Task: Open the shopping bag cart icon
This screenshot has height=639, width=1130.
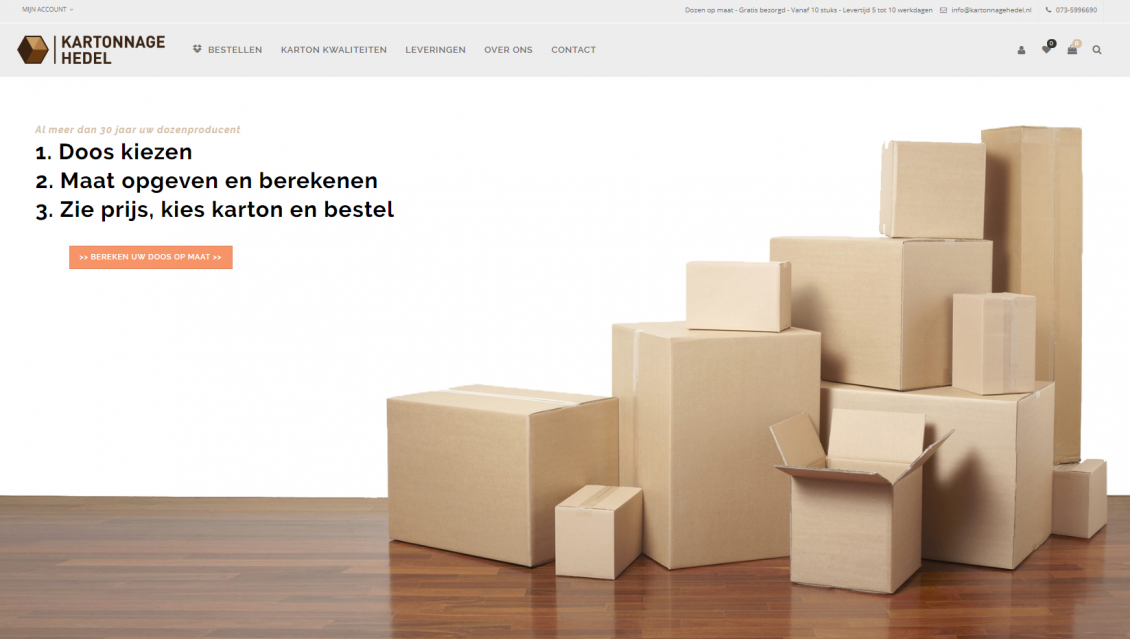Action: tap(1072, 50)
